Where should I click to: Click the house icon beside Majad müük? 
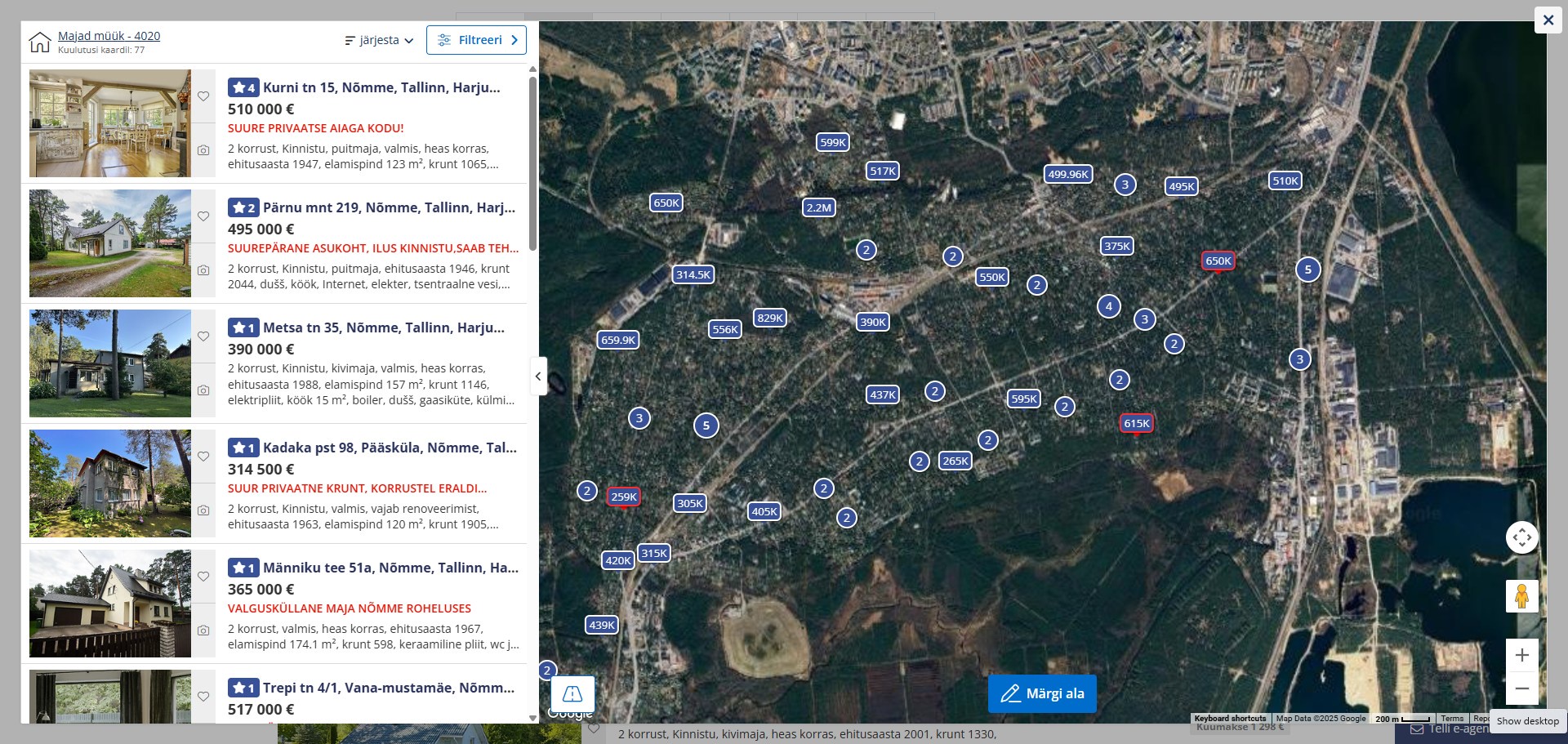pos(39,42)
